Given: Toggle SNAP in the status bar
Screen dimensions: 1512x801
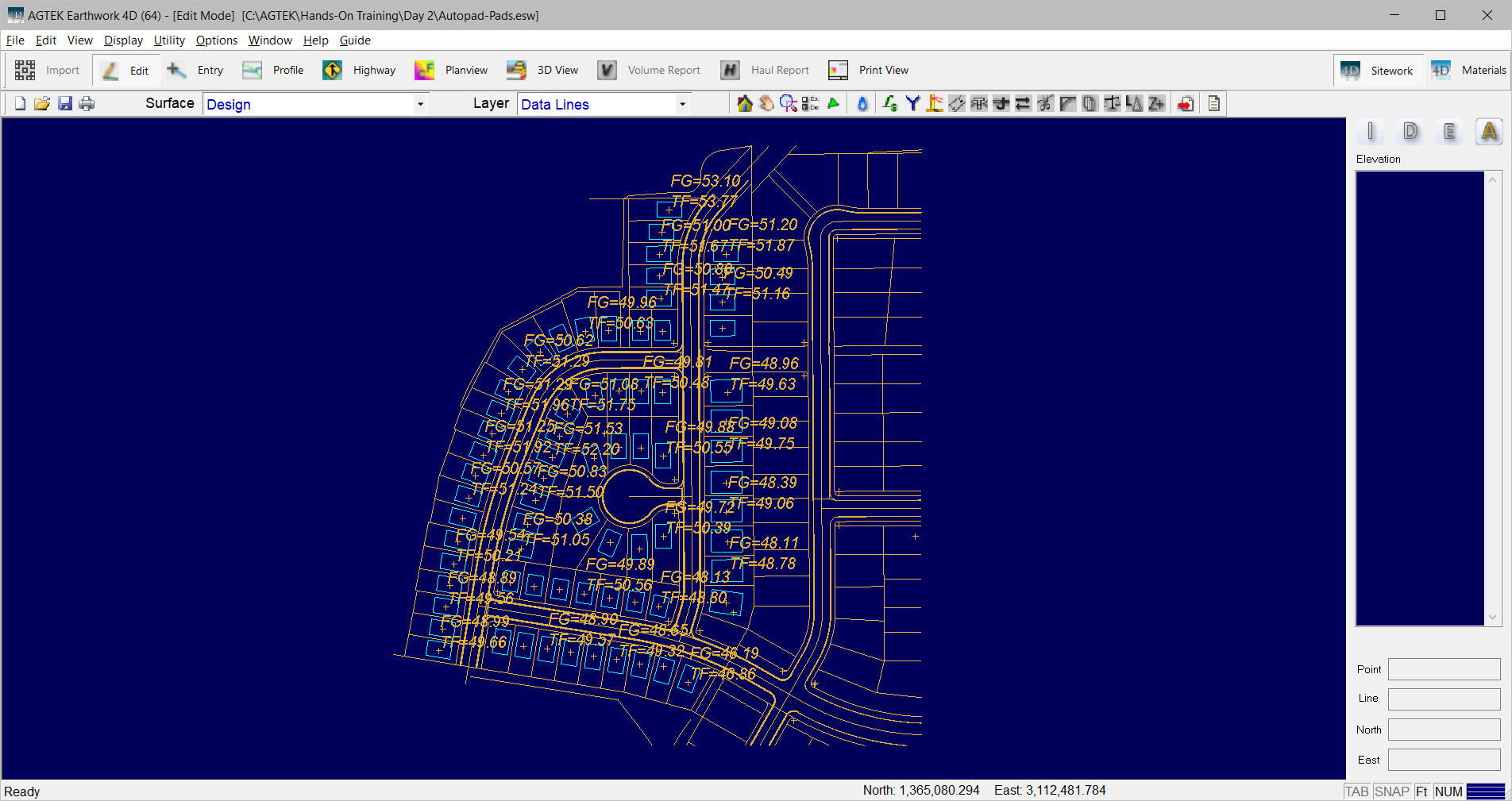Looking at the screenshot, I should pyautogui.click(x=1391, y=791).
